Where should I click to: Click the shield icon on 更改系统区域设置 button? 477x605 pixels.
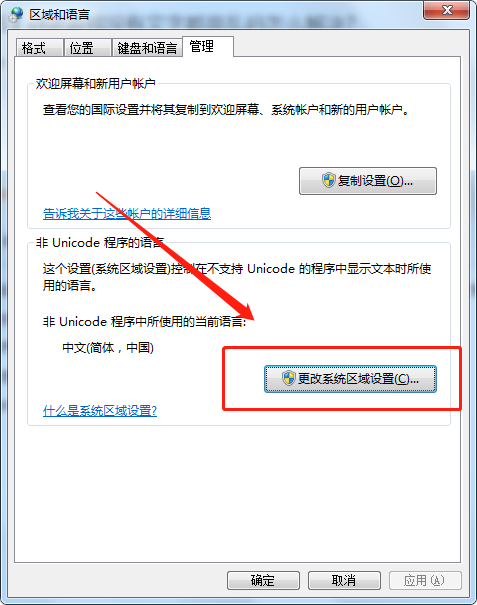288,378
